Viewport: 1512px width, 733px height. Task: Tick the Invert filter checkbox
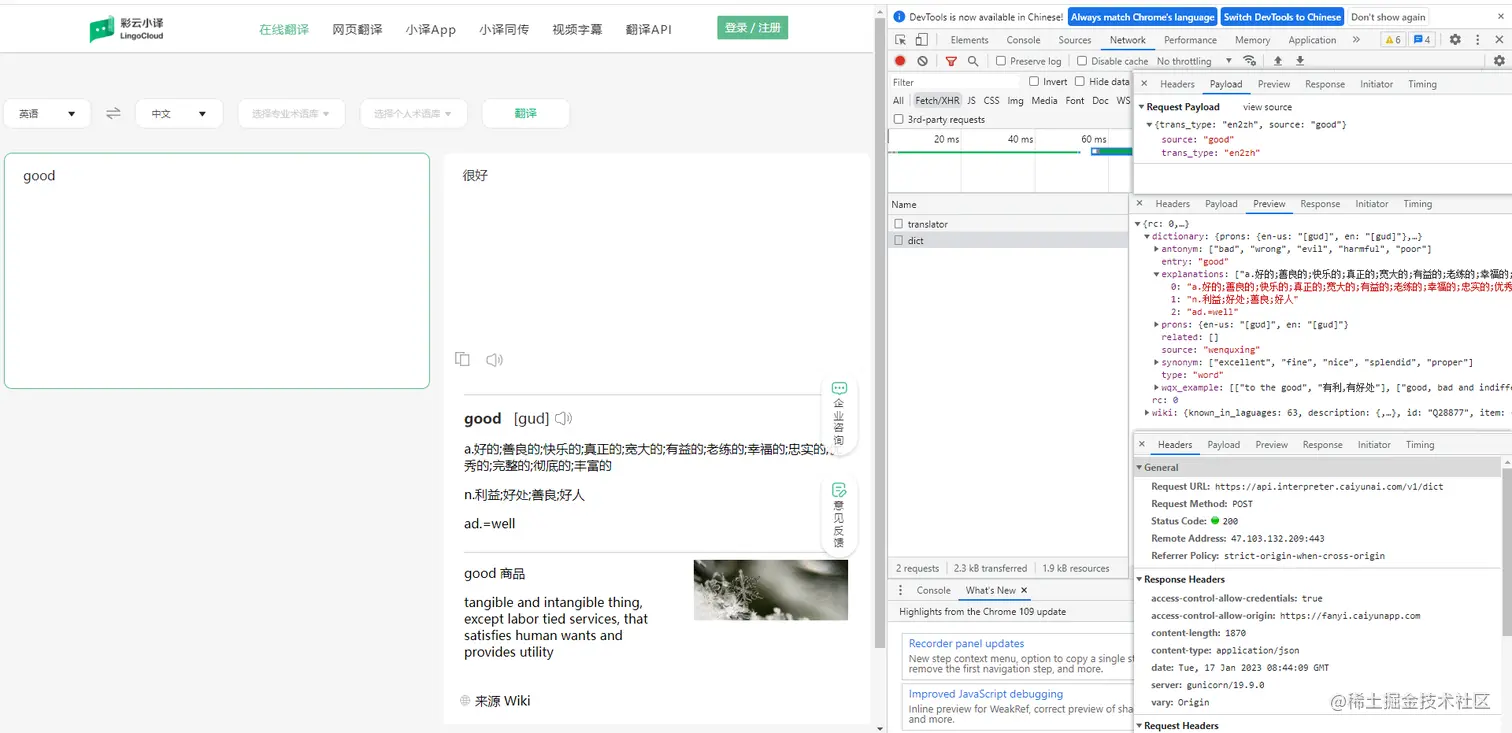pyautogui.click(x=1034, y=82)
